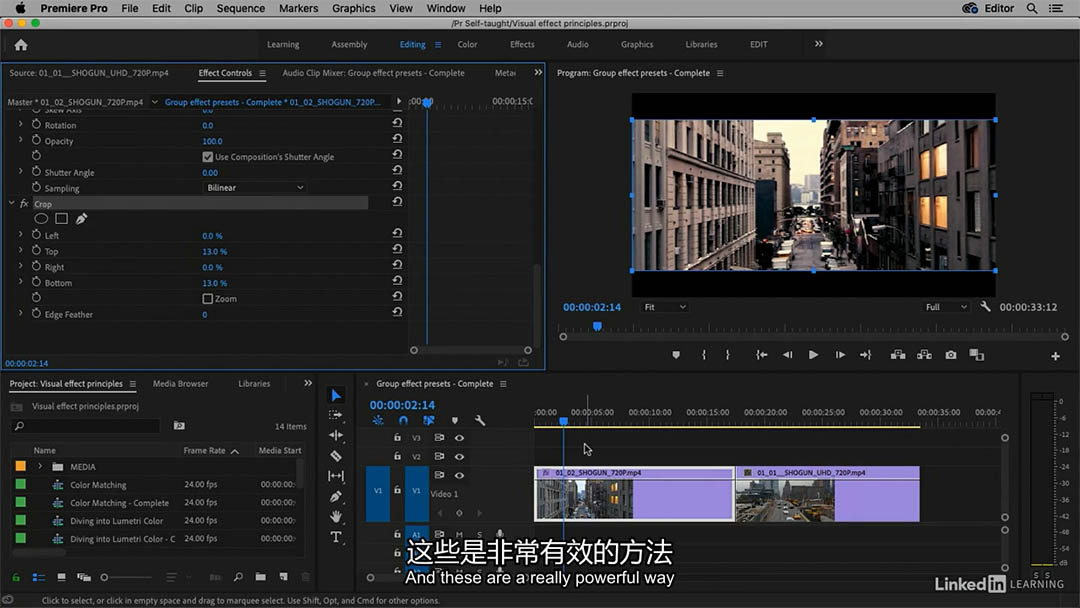Switch to the Color workspace
This screenshot has width=1080, height=608.
467,44
